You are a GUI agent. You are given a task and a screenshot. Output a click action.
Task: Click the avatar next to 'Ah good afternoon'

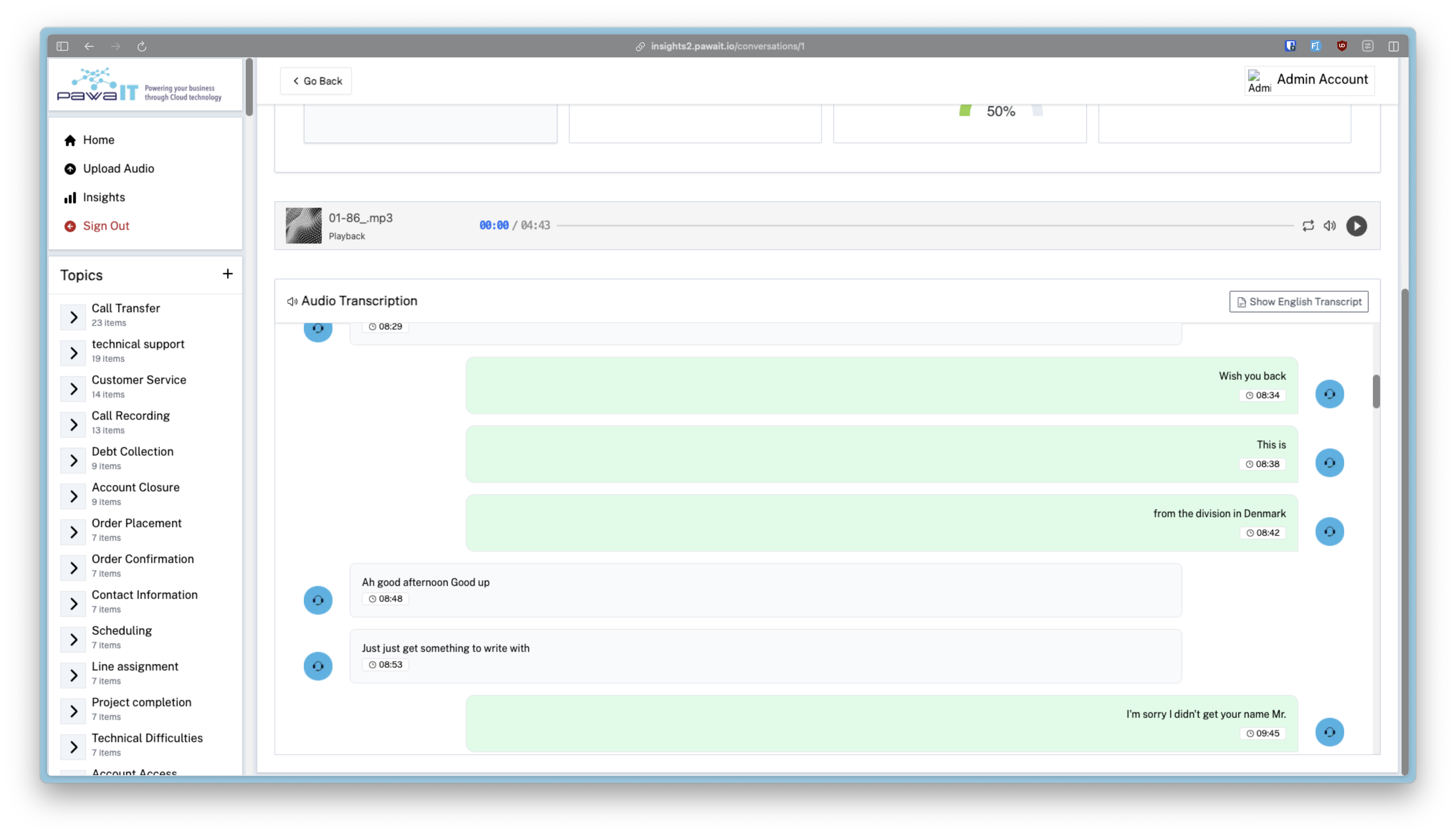click(317, 600)
